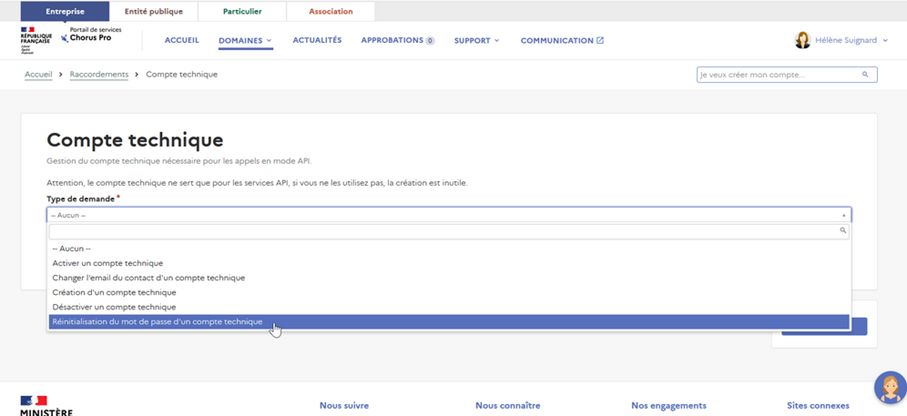The image size is (907, 416).
Task: Select the '-- Aucun --' option in list
Action: tap(449, 248)
